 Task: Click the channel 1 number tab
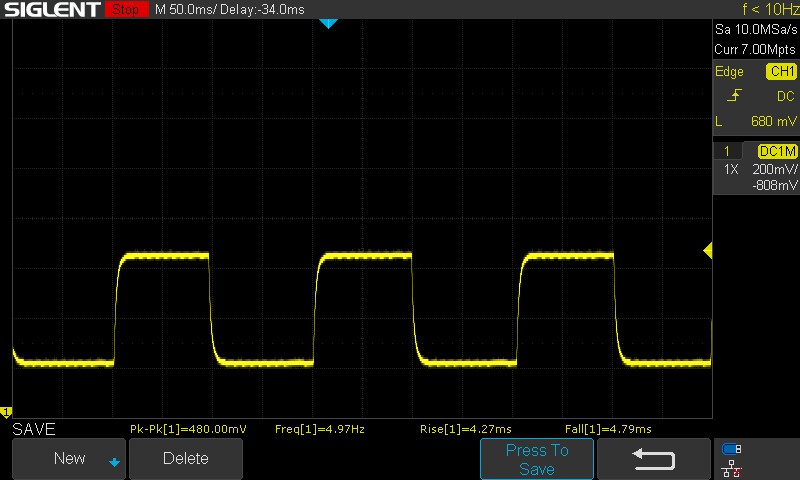(727, 151)
